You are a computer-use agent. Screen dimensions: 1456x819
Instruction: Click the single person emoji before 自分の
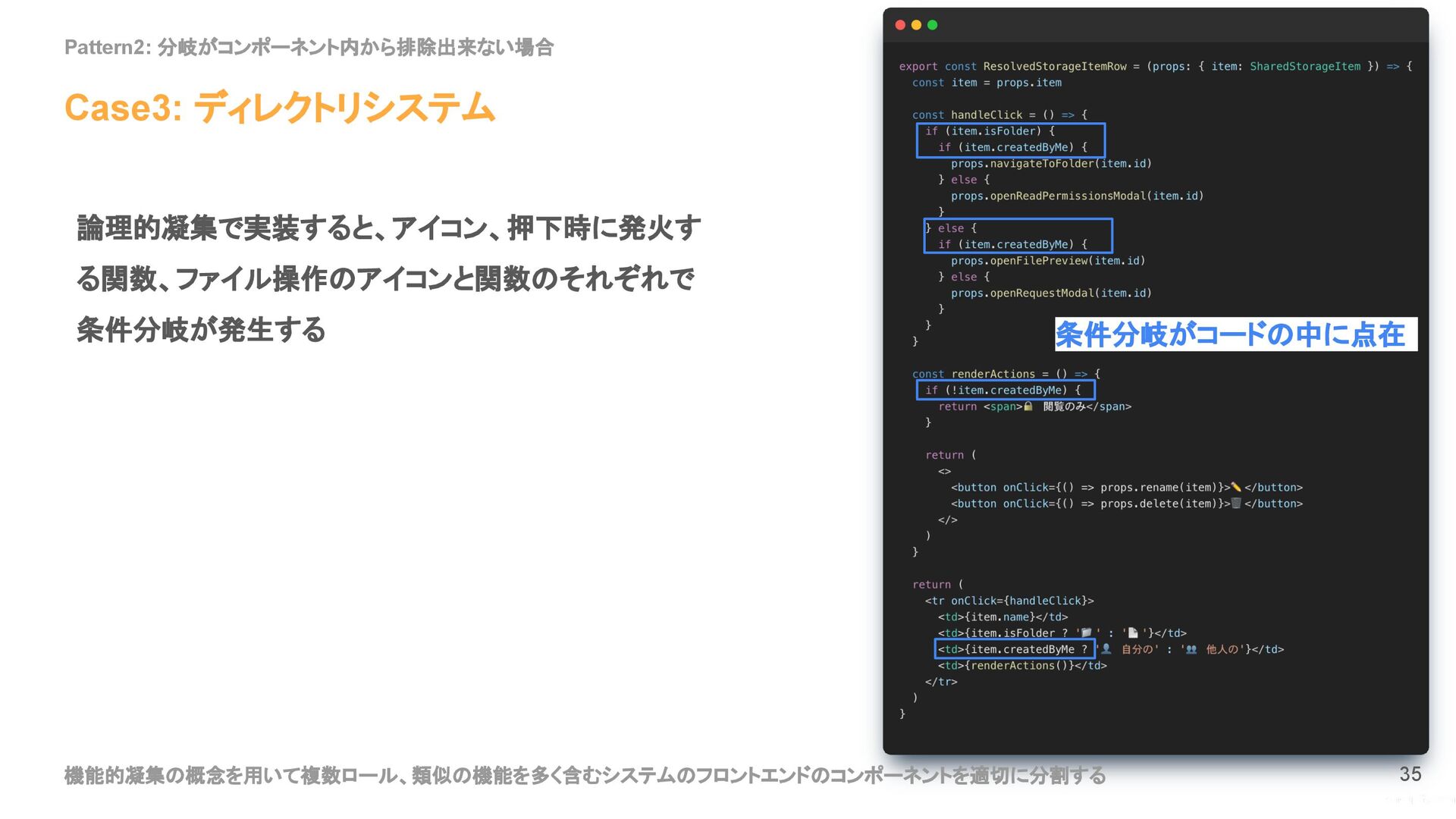coord(1106,649)
